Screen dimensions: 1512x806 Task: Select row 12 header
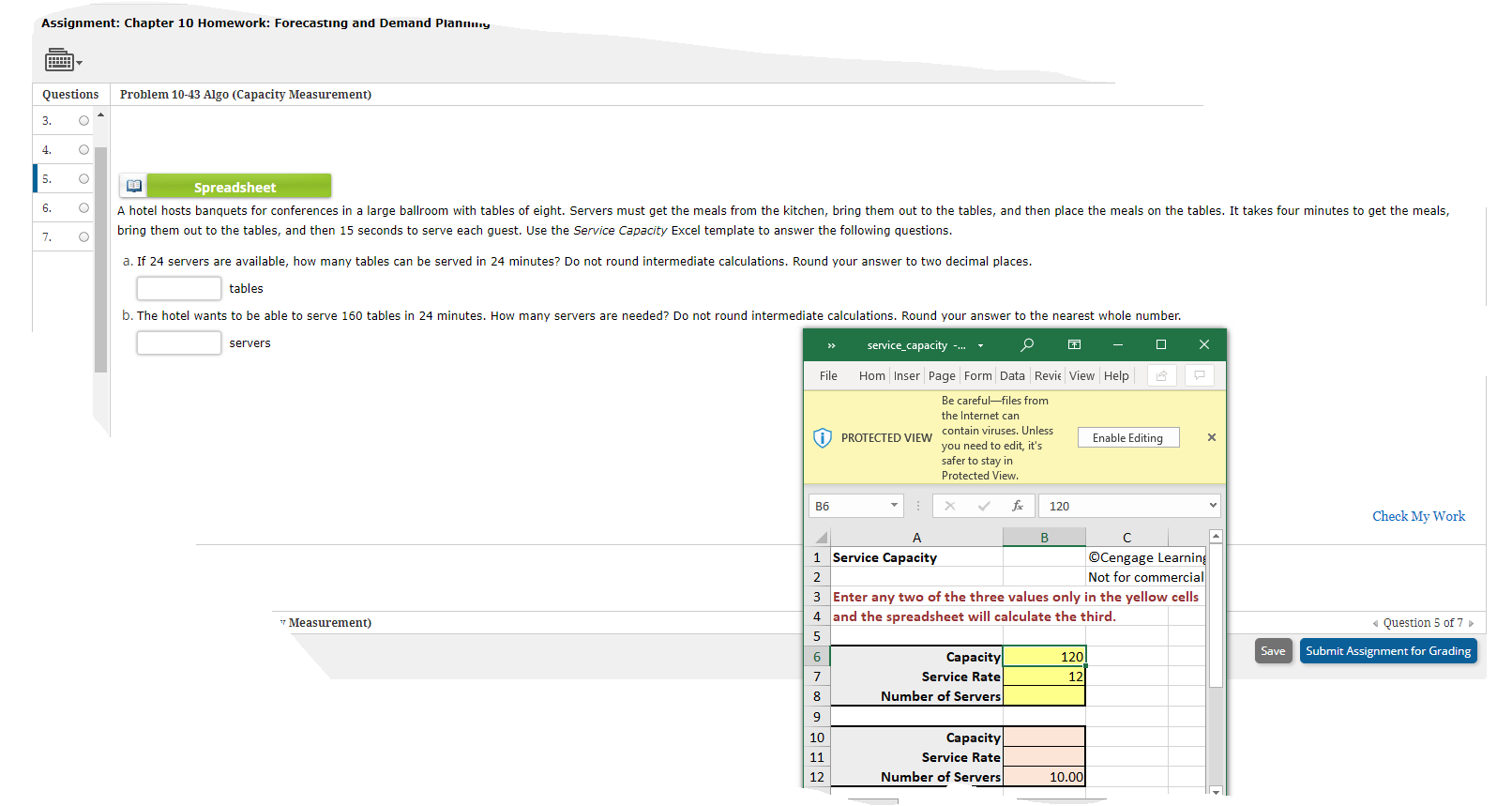[x=817, y=777]
